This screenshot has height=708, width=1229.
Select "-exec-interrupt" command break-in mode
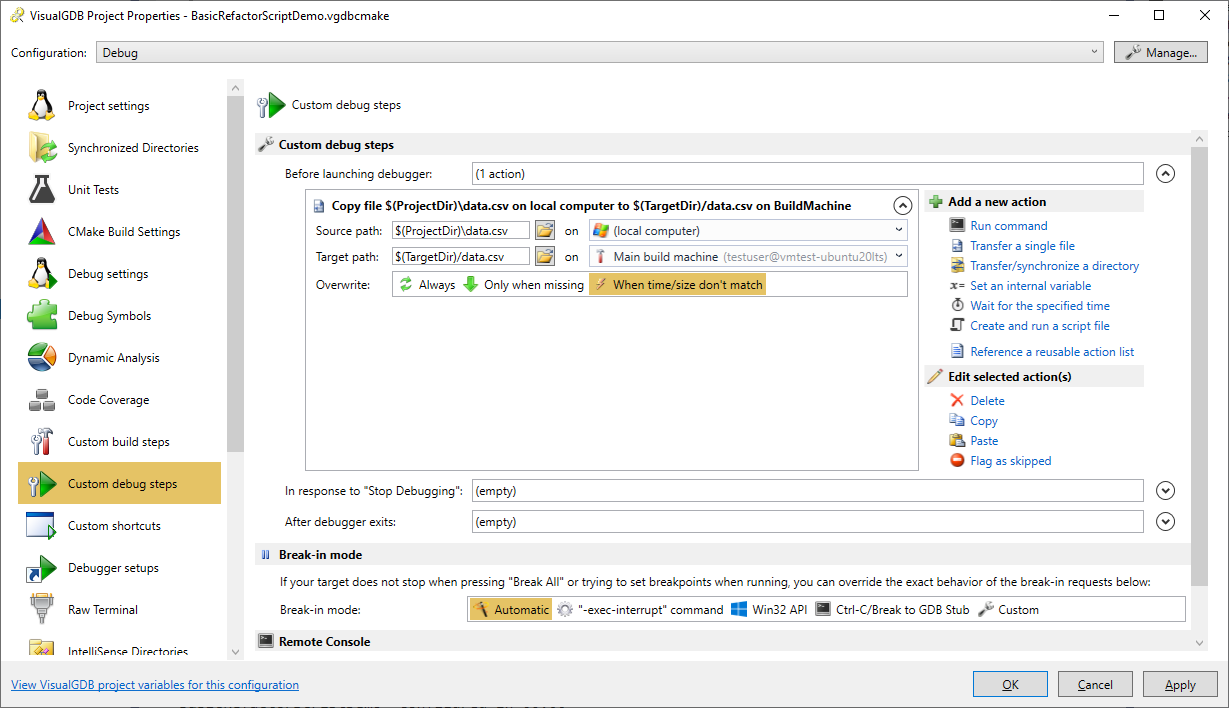click(x=640, y=609)
